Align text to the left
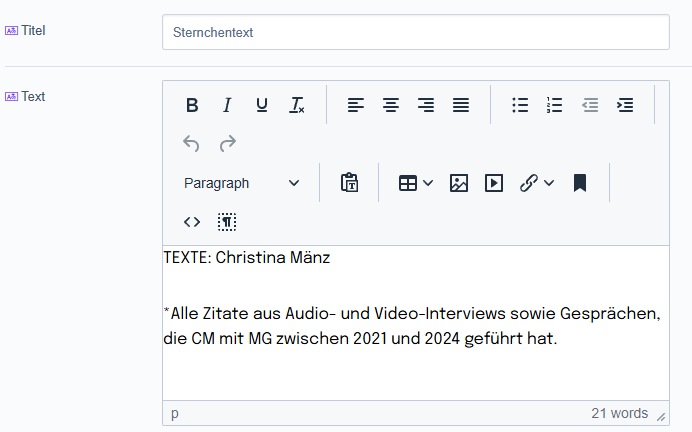The height and width of the screenshot is (432, 692). (356, 105)
